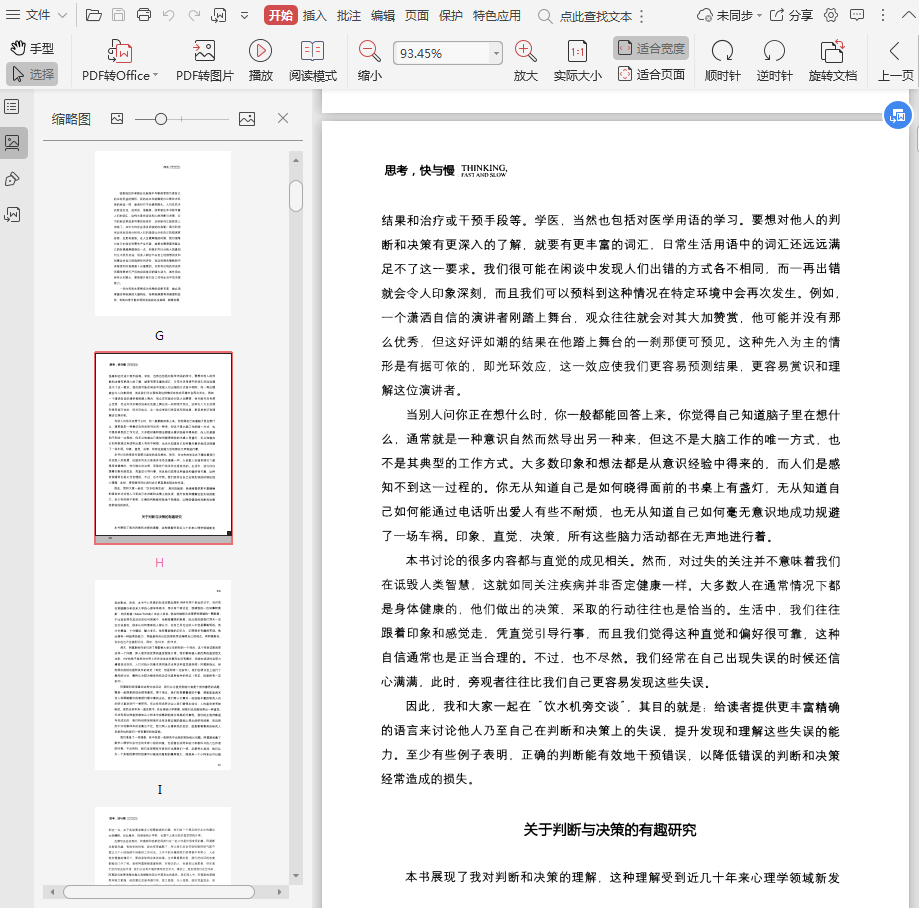Toggle 适合页面 fit page
This screenshot has width=919, height=908.
pos(651,74)
